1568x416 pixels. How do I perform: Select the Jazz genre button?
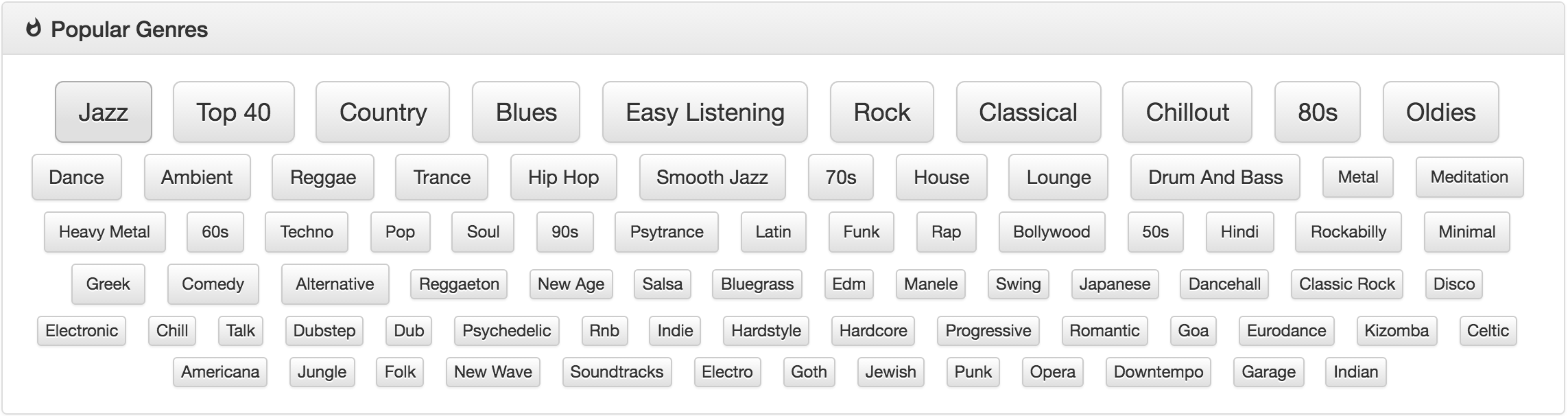103,112
